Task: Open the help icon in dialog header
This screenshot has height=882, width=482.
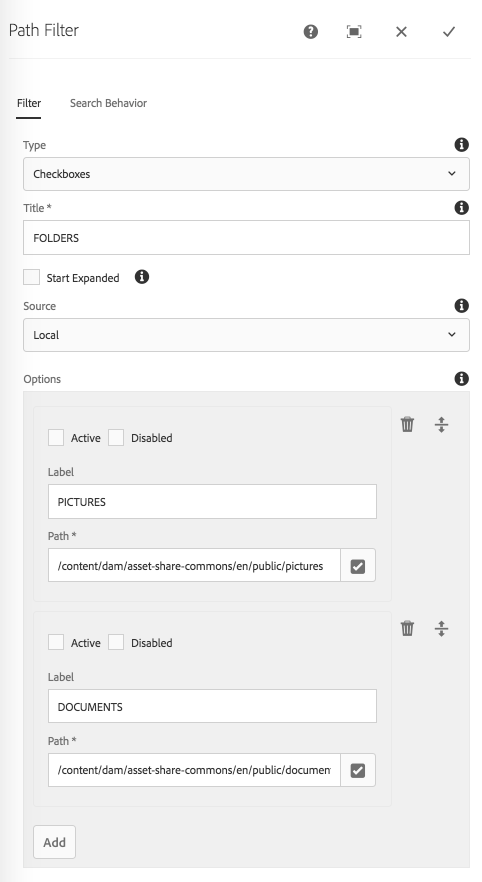Action: [x=310, y=32]
